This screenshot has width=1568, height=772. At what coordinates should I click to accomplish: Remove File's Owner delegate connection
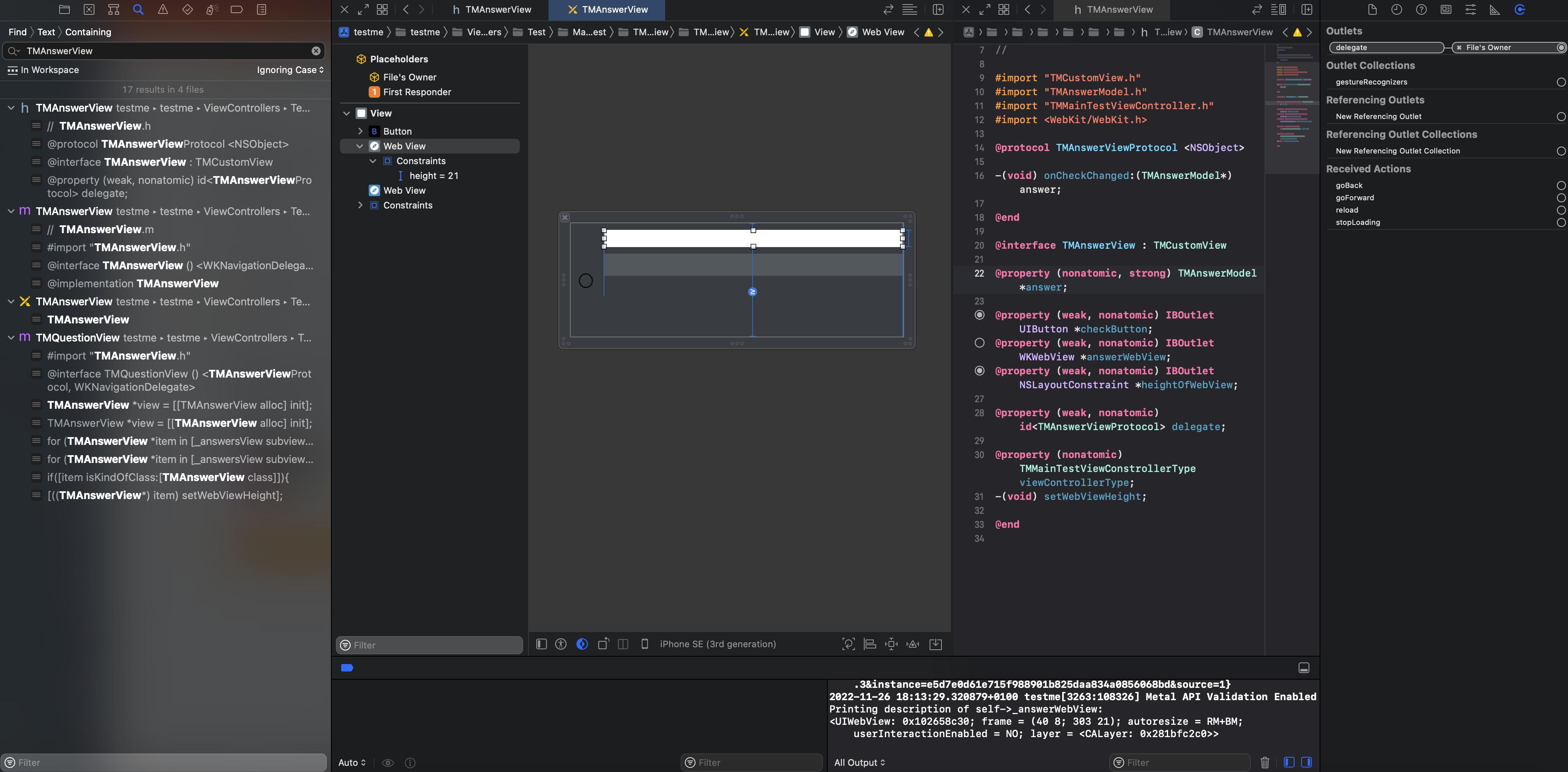[1459, 48]
